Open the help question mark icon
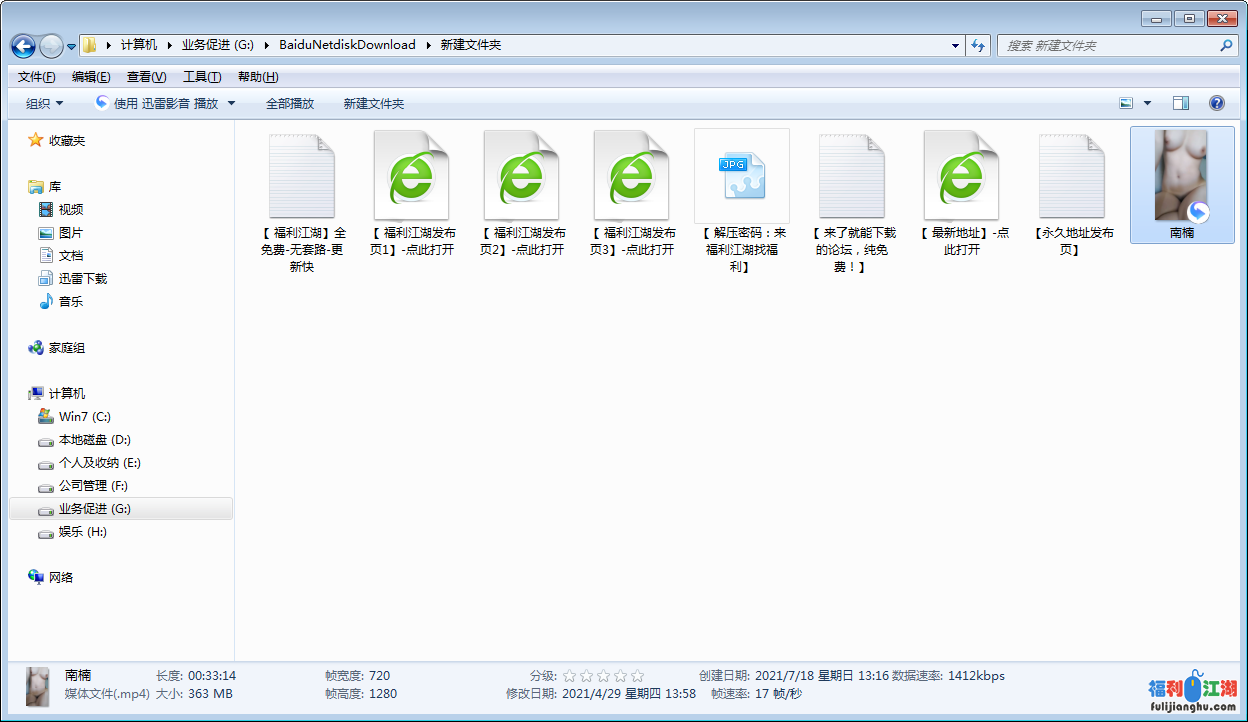Screen dimensions: 1248x722 pyautogui.click(x=1217, y=103)
